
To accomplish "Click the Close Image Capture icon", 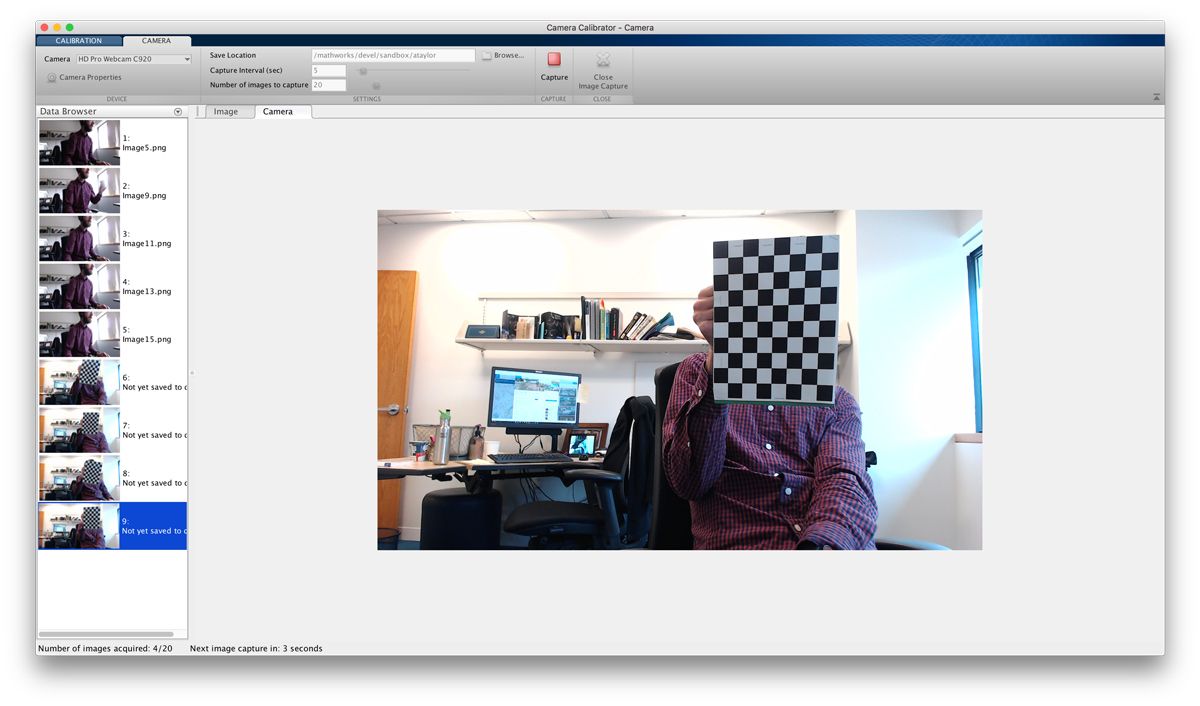I will pos(602,62).
